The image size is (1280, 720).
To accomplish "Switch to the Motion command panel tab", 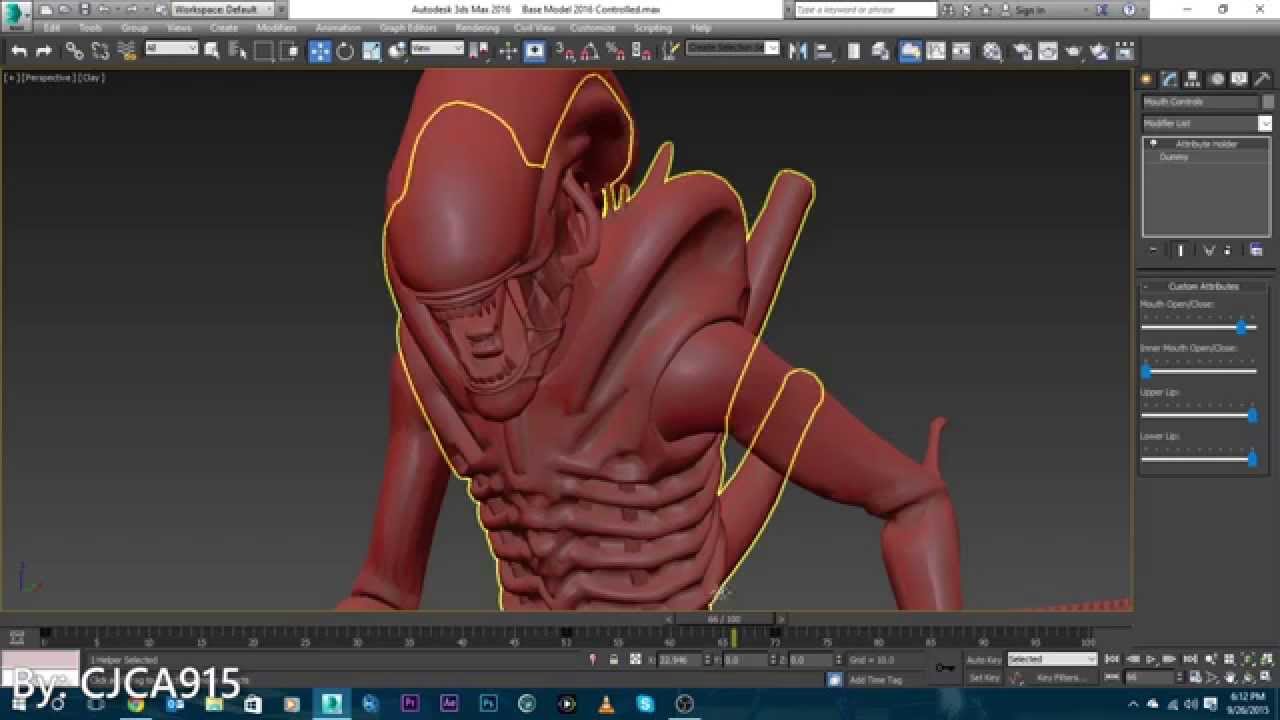I will pos(1216,79).
